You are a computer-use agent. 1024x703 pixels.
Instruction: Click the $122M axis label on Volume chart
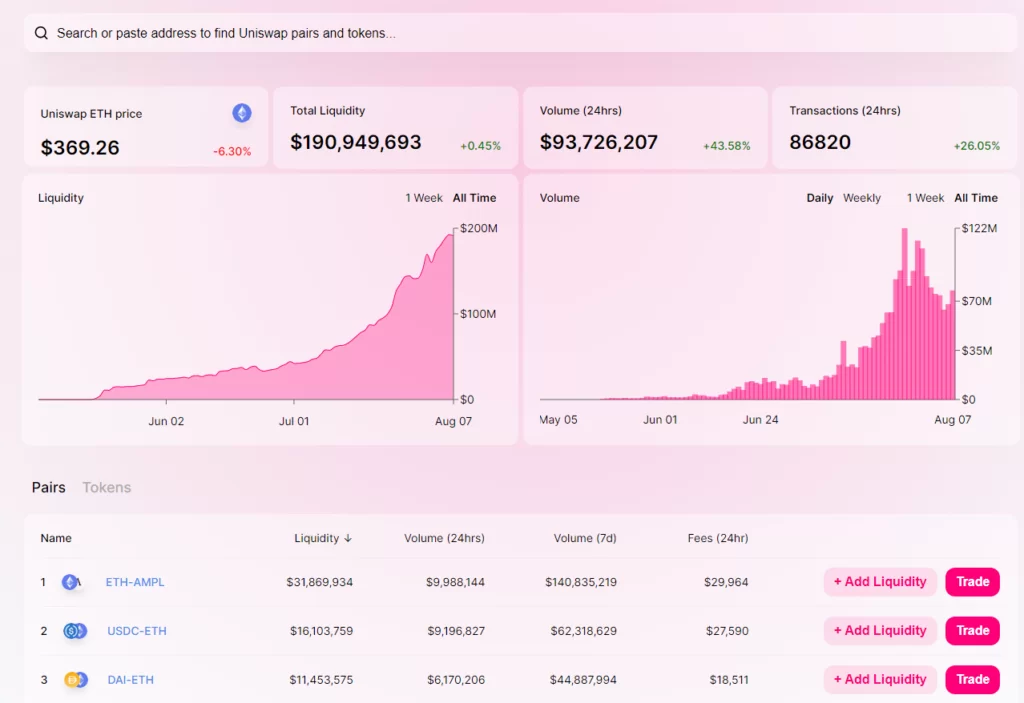tap(979, 229)
